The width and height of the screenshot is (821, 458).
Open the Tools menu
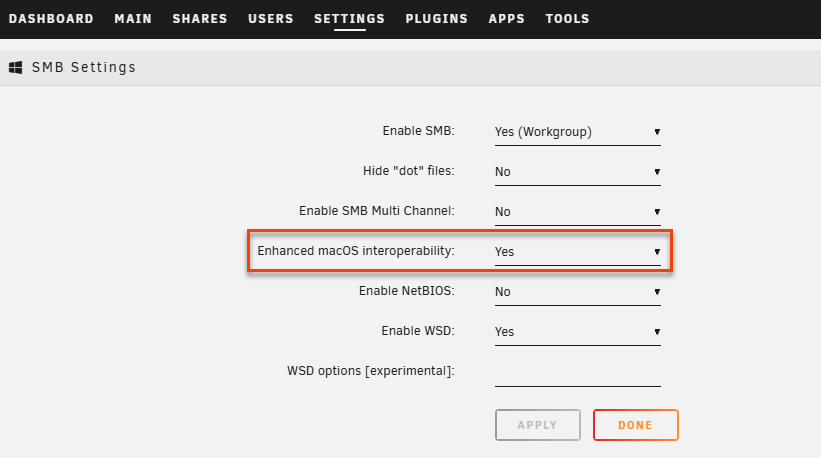point(567,19)
